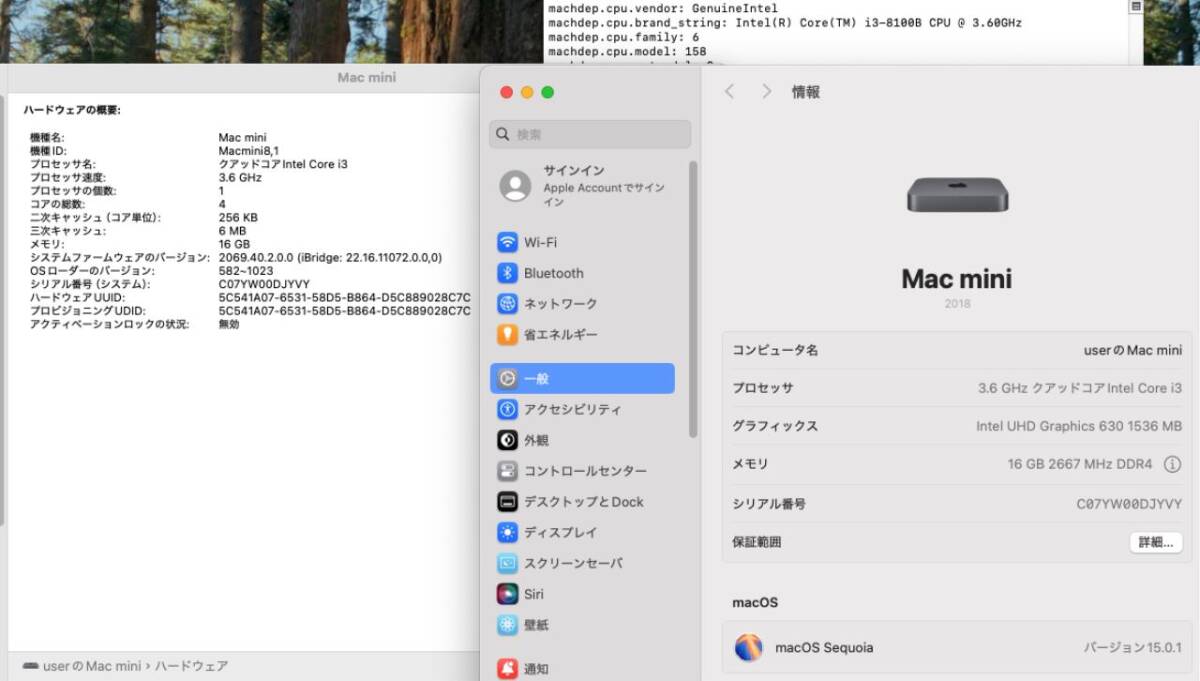
Task: Click userのMac mini in path bar
Action: pyautogui.click(x=92, y=666)
